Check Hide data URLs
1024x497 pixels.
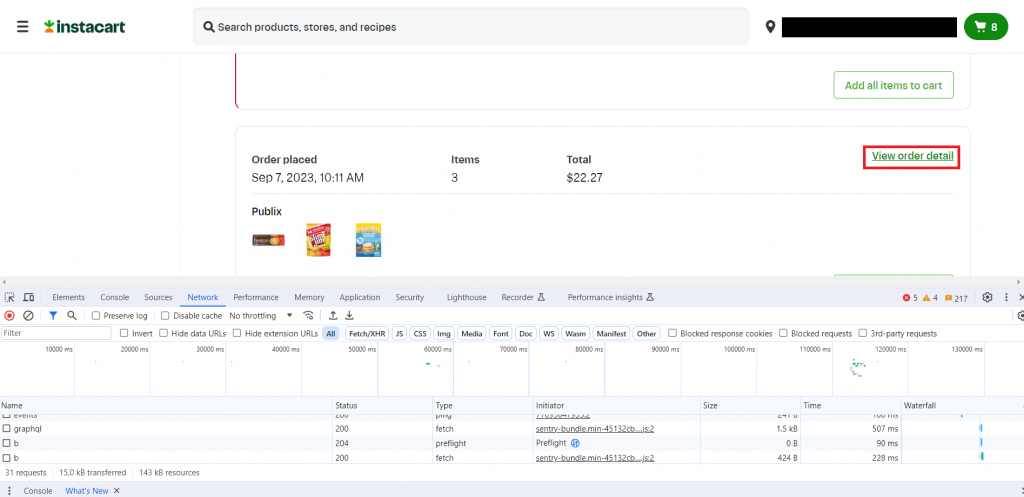pos(163,333)
